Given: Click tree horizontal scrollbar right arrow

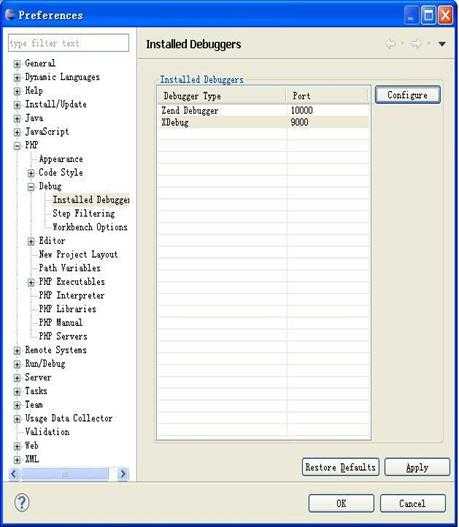Looking at the screenshot, I should (123, 474).
